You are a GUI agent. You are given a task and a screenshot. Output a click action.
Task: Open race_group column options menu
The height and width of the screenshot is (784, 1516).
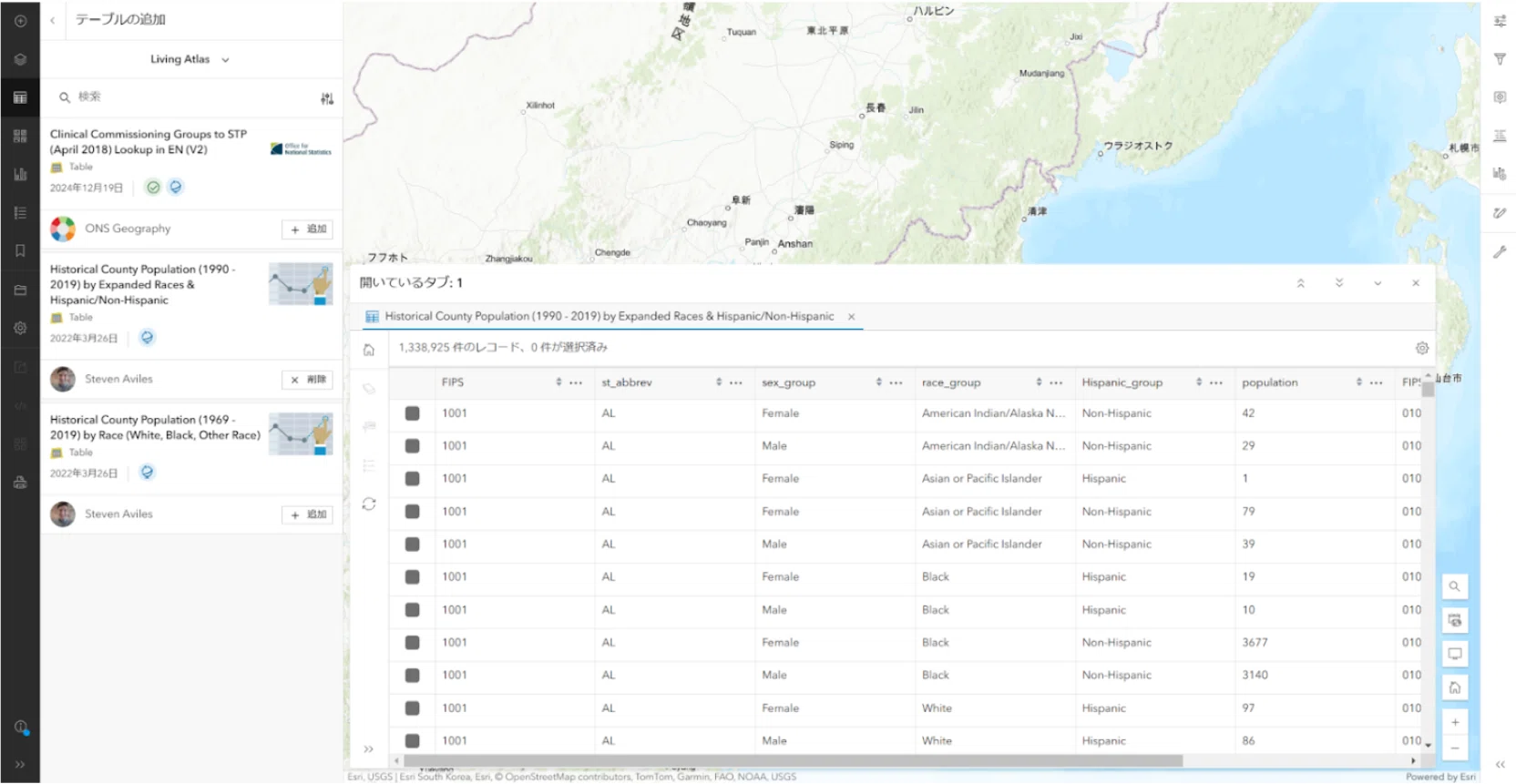pos(1056,382)
